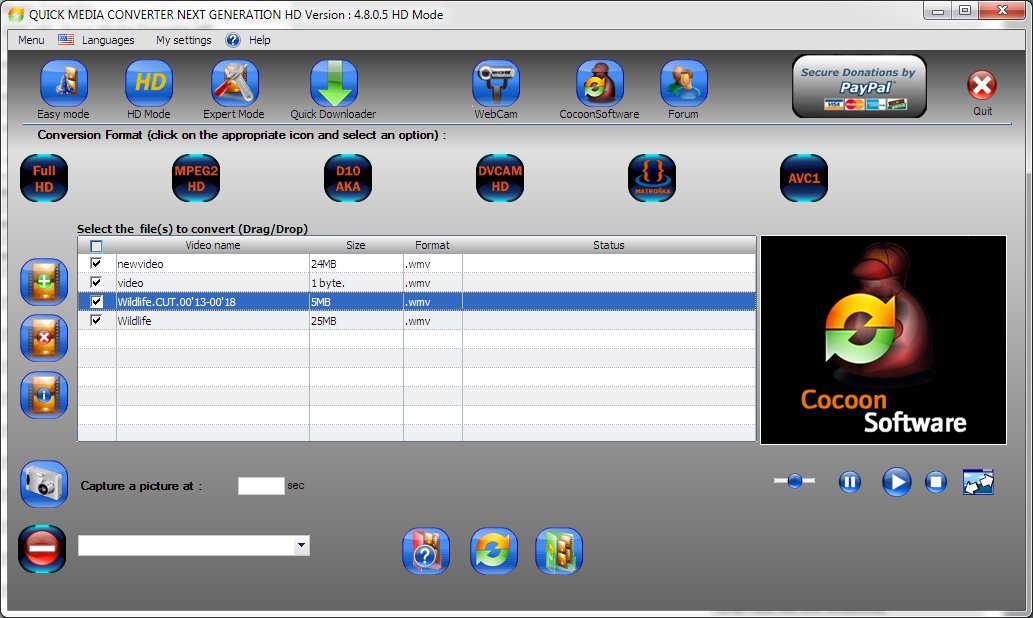Toggle the select-all header checkbox
Image resolution: width=1033 pixels, height=618 pixels.
96,246
